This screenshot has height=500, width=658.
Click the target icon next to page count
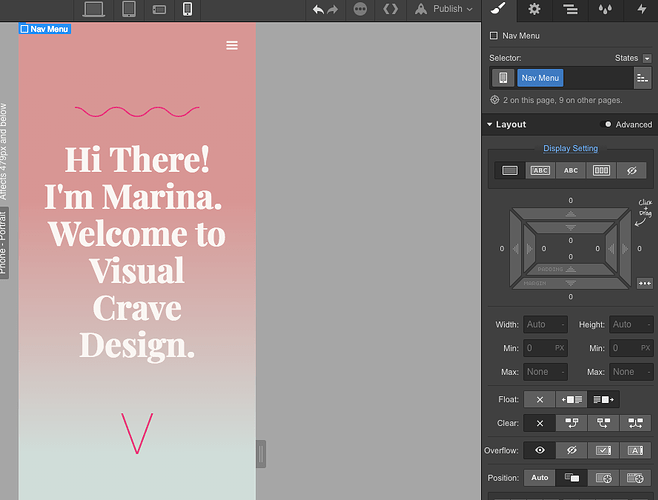pyautogui.click(x=495, y=100)
